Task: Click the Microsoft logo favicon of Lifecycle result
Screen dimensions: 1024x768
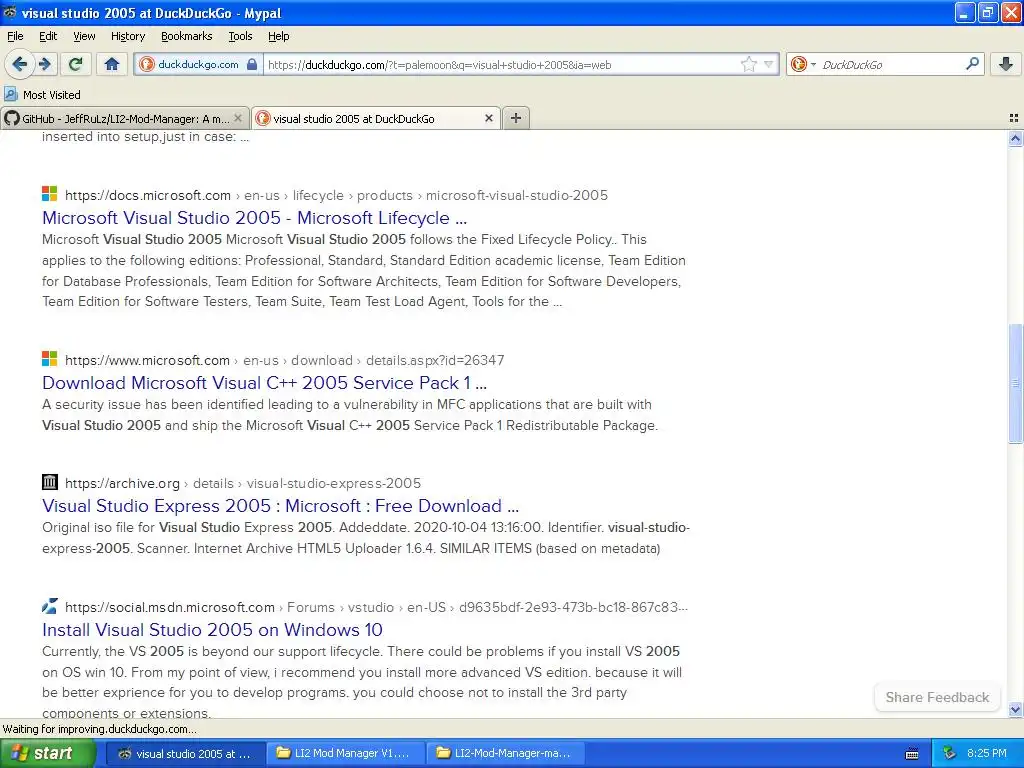Action: click(50, 194)
